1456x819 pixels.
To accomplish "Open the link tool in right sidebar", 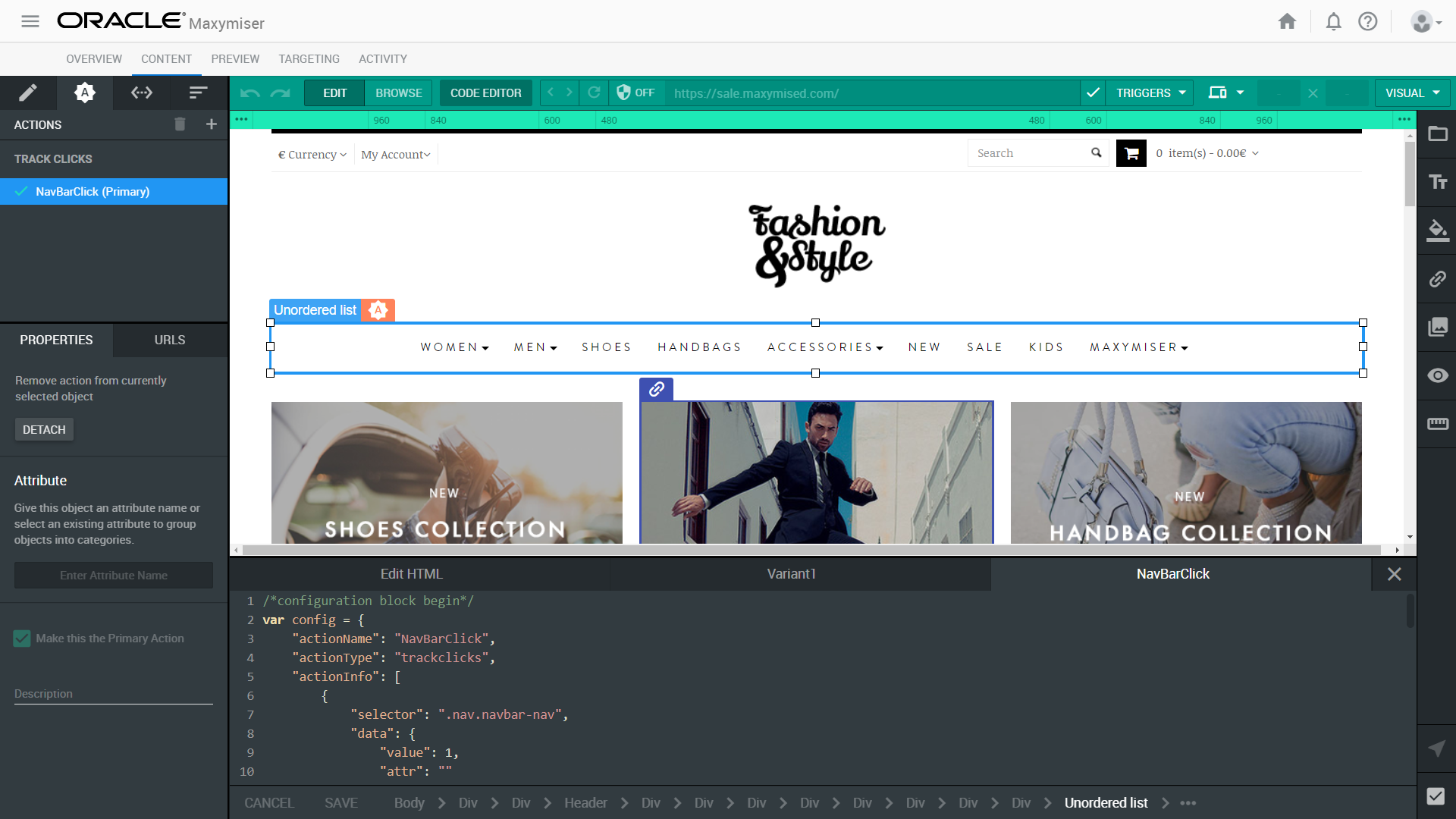I will coord(1437,279).
